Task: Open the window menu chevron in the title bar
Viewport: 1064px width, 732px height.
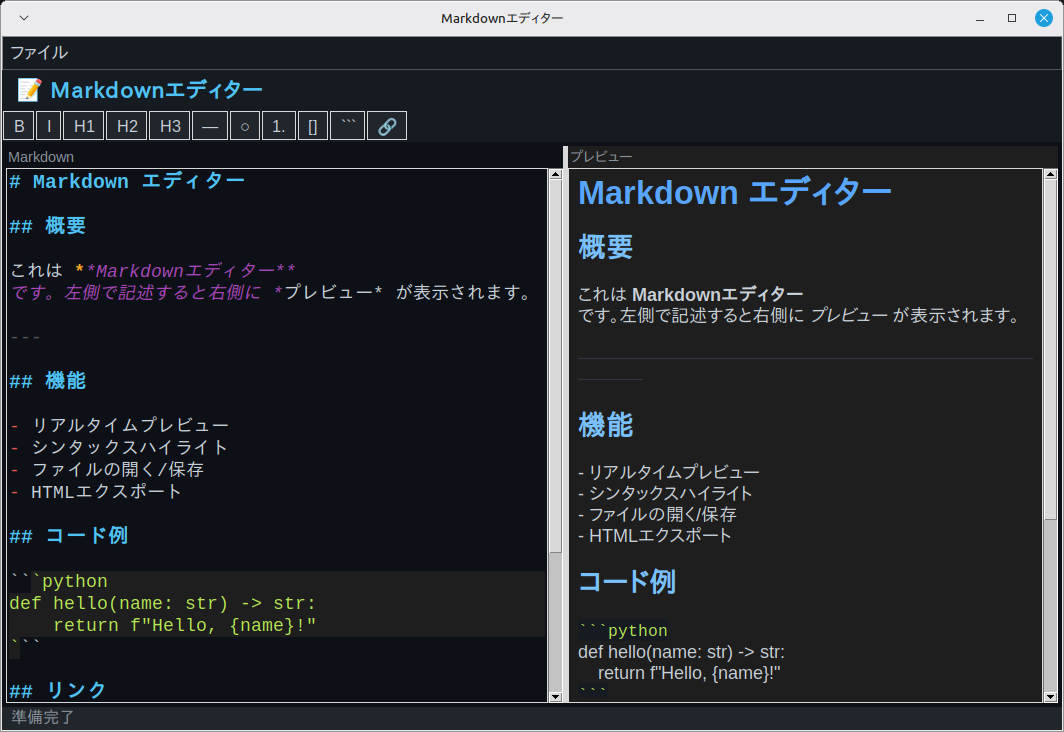Action: [x=24, y=18]
